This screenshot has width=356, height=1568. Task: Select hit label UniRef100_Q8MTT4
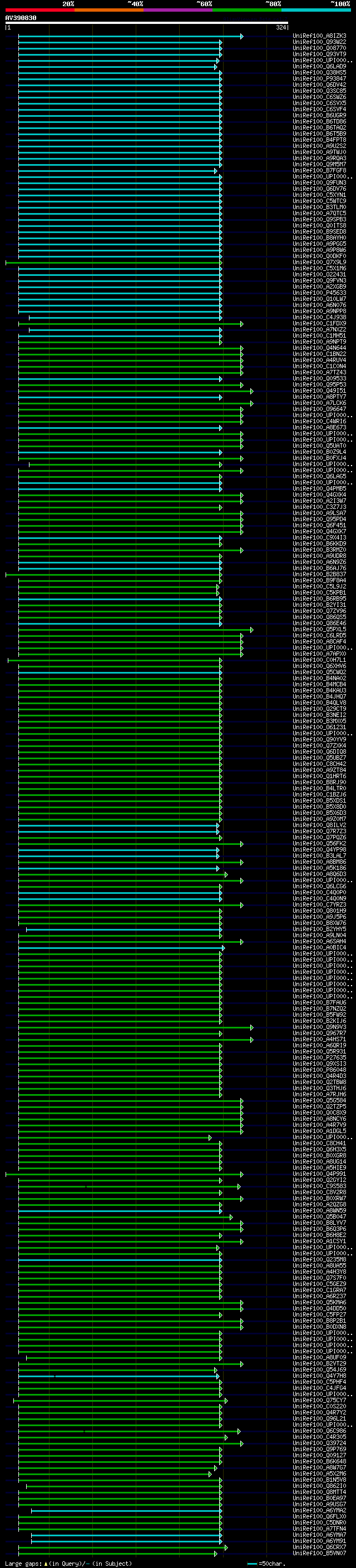(319, 1492)
